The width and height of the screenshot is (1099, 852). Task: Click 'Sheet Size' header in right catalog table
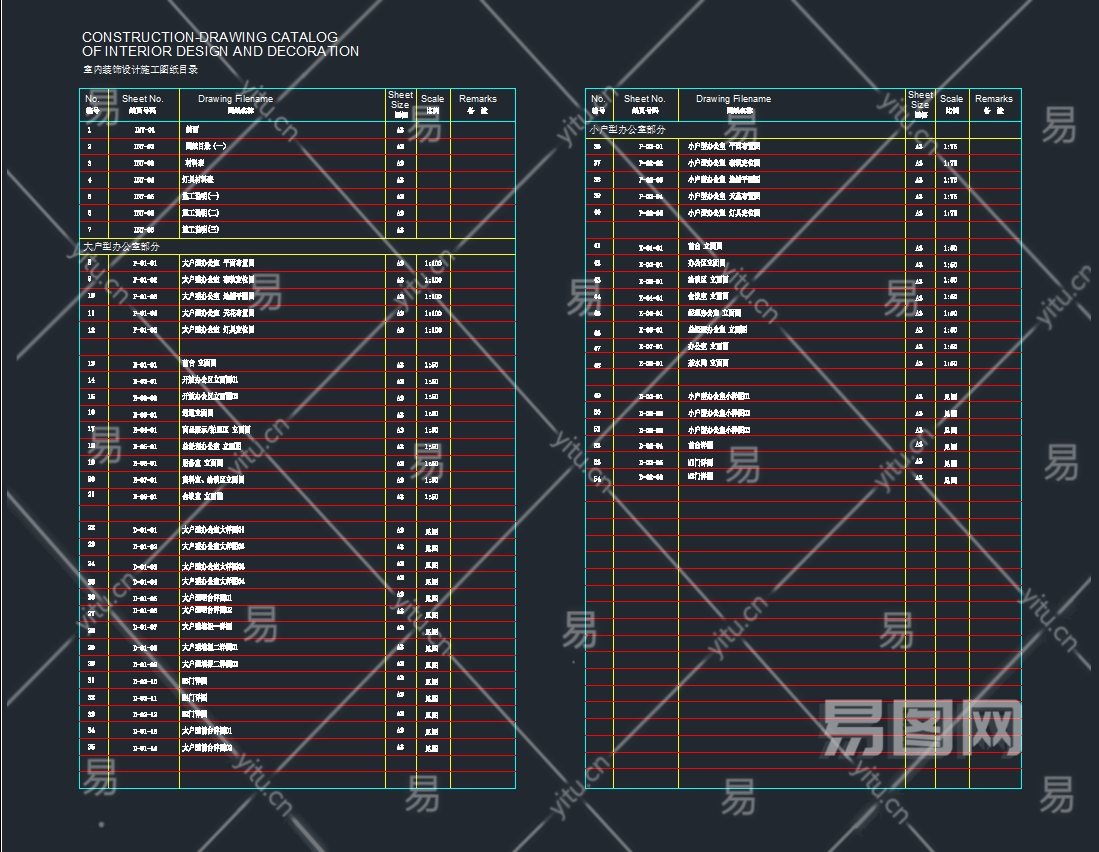tap(920, 99)
